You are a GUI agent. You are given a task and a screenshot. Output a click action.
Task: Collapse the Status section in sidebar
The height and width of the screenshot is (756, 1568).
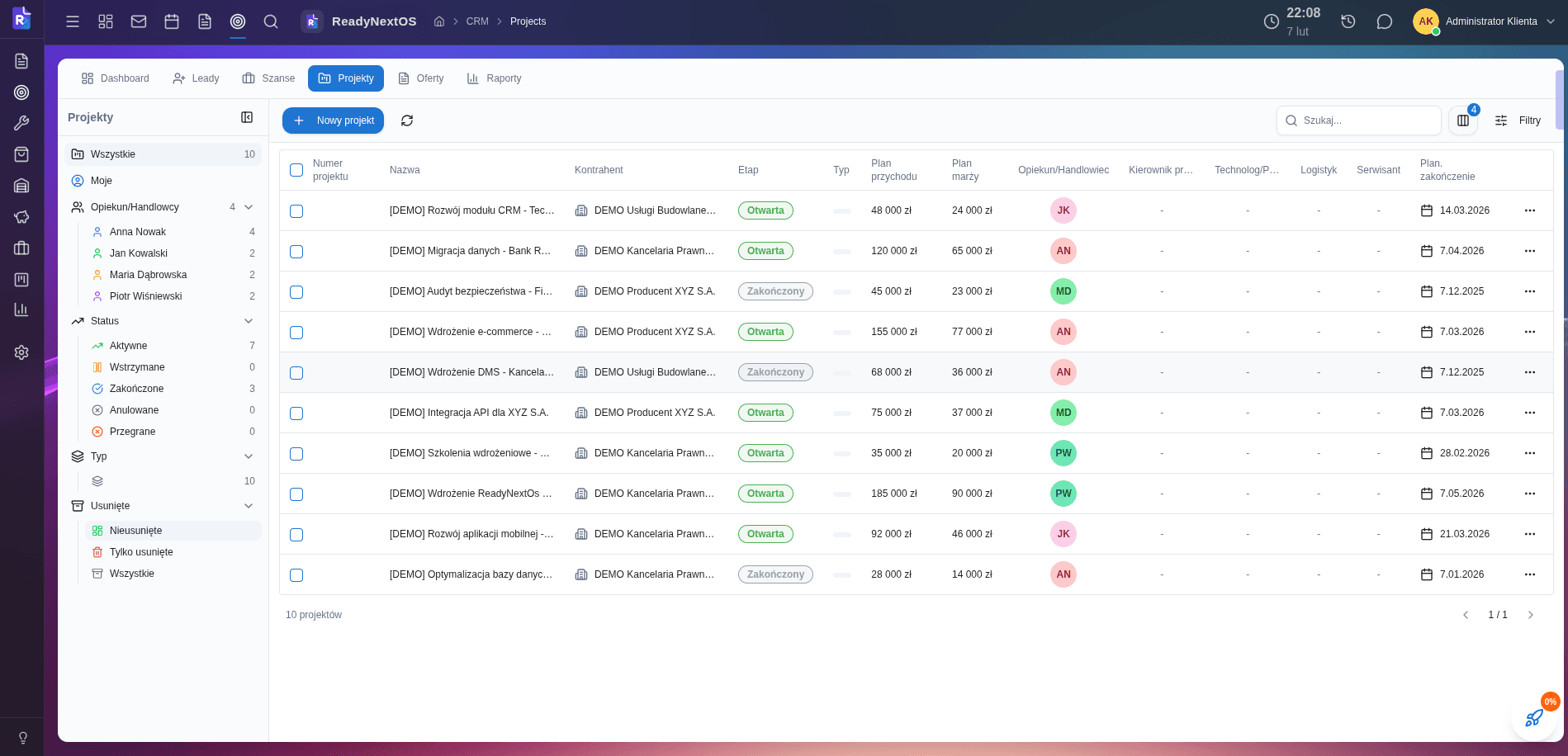click(x=249, y=321)
